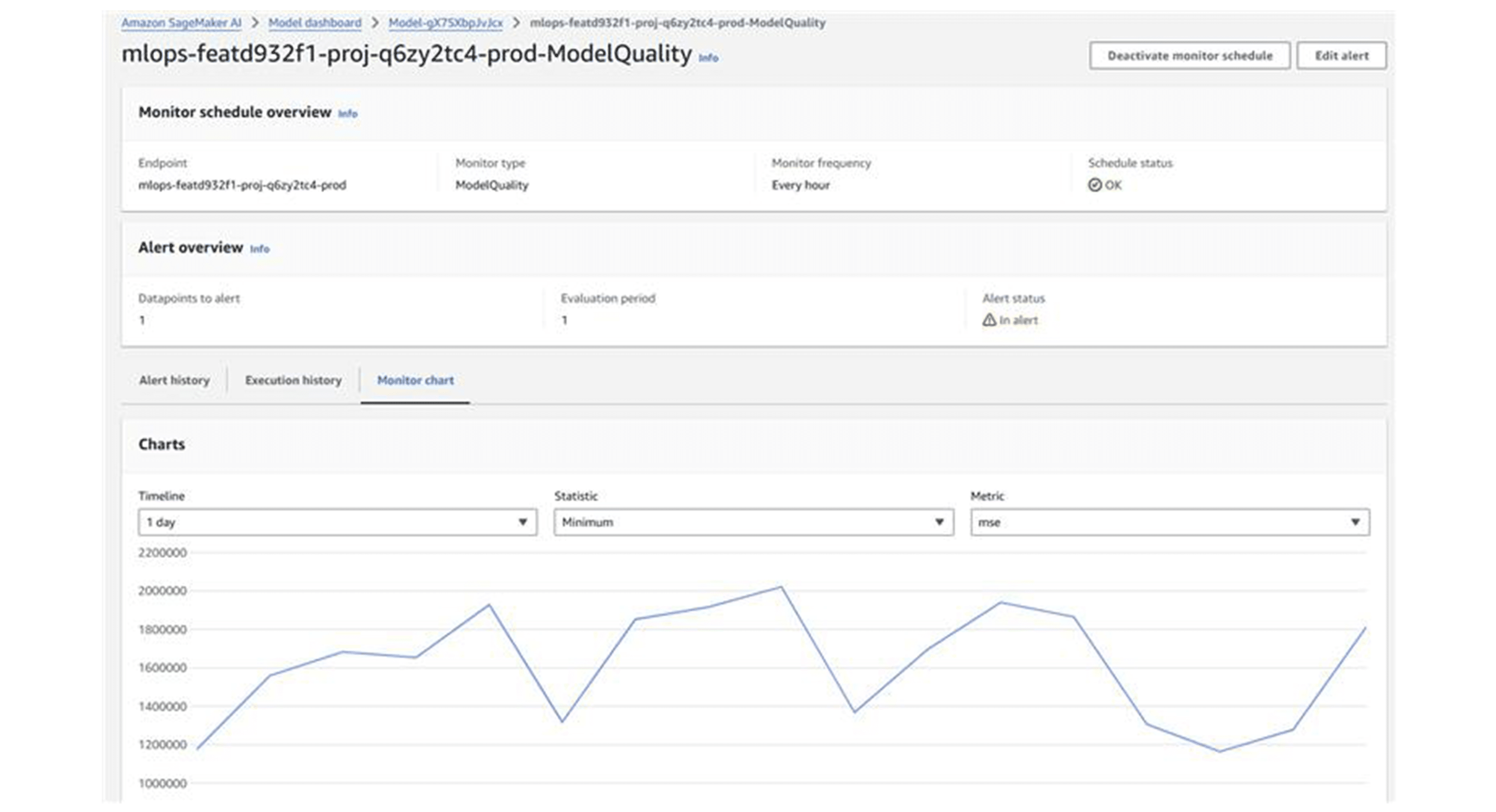Viewport: 1496px width, 812px height.
Task: Open Info link beside page title
Action: click(708, 58)
